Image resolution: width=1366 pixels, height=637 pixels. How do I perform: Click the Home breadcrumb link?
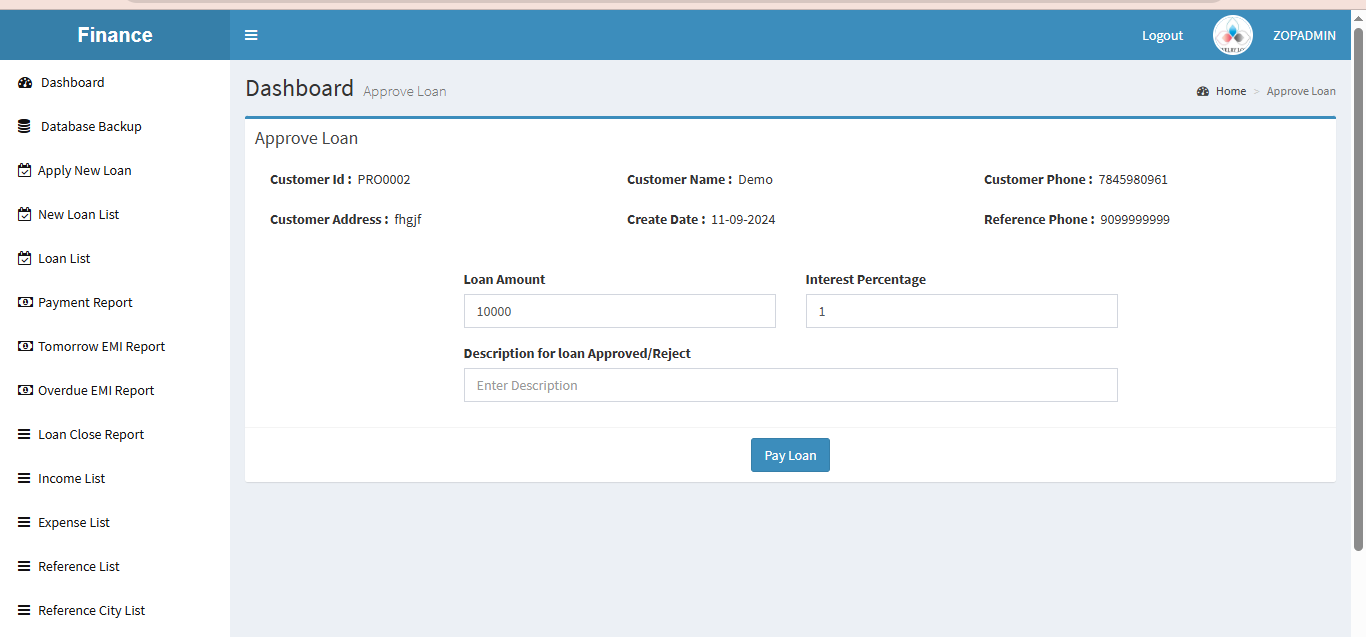(x=1230, y=91)
